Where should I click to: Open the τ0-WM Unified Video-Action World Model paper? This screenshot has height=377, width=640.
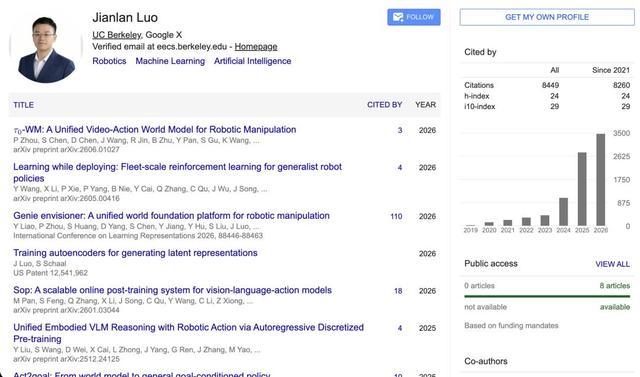tap(155, 130)
